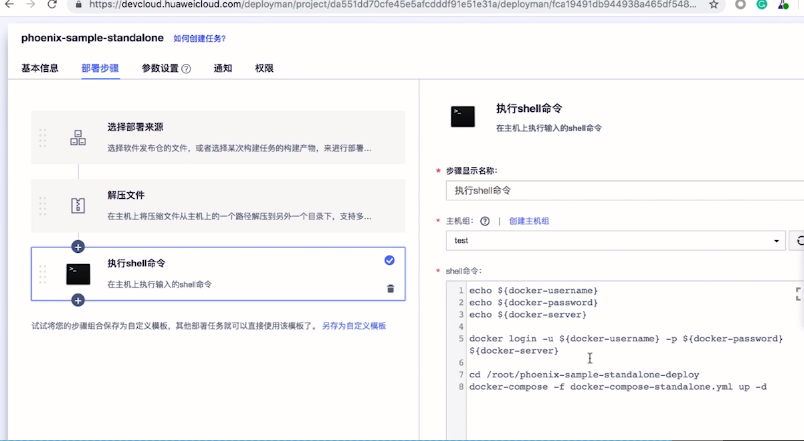804x441 pixels.
Task: Click the docker login command line
Action: click(626, 345)
